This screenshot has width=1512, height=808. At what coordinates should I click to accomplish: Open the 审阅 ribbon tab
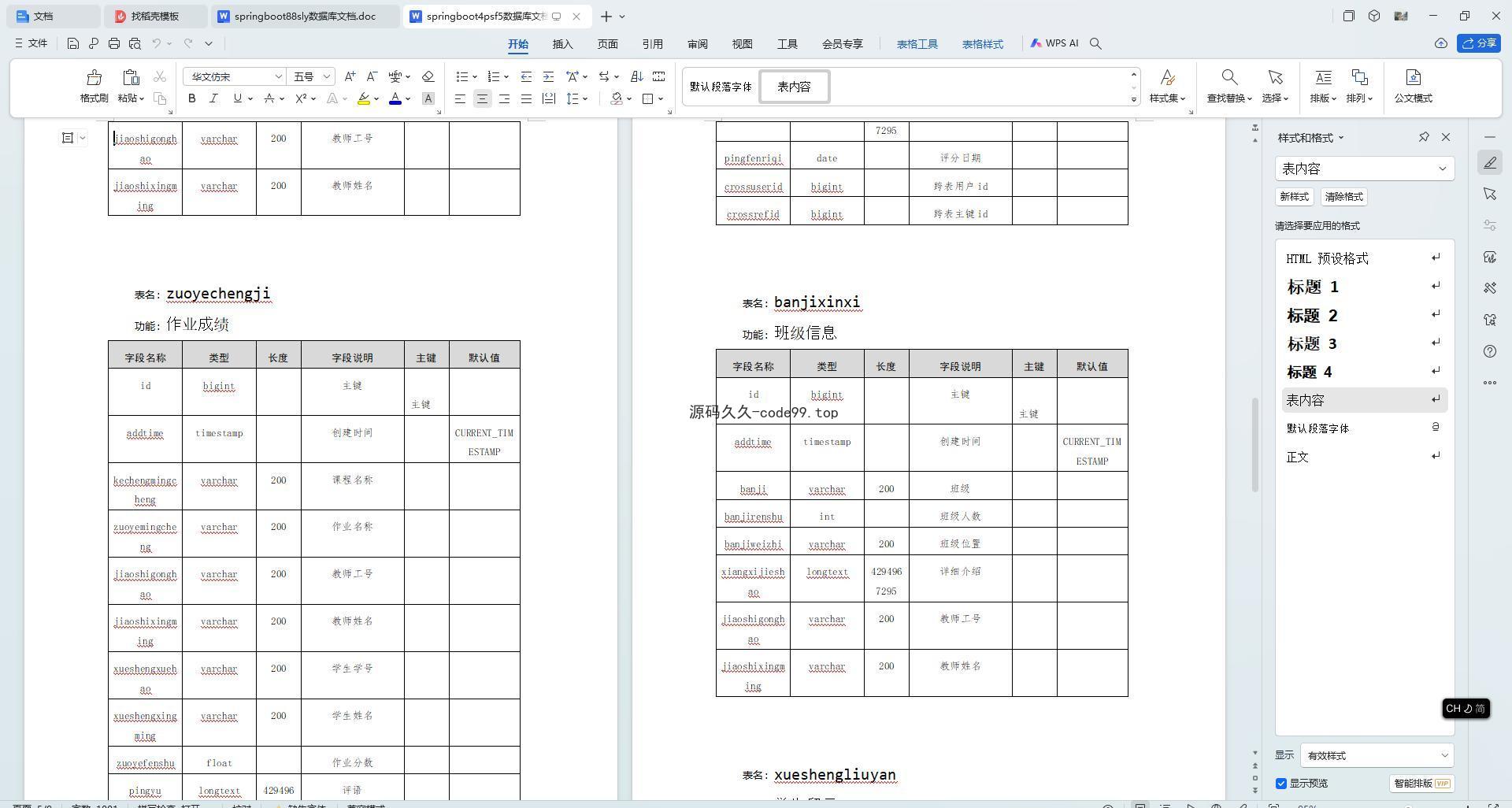[697, 44]
